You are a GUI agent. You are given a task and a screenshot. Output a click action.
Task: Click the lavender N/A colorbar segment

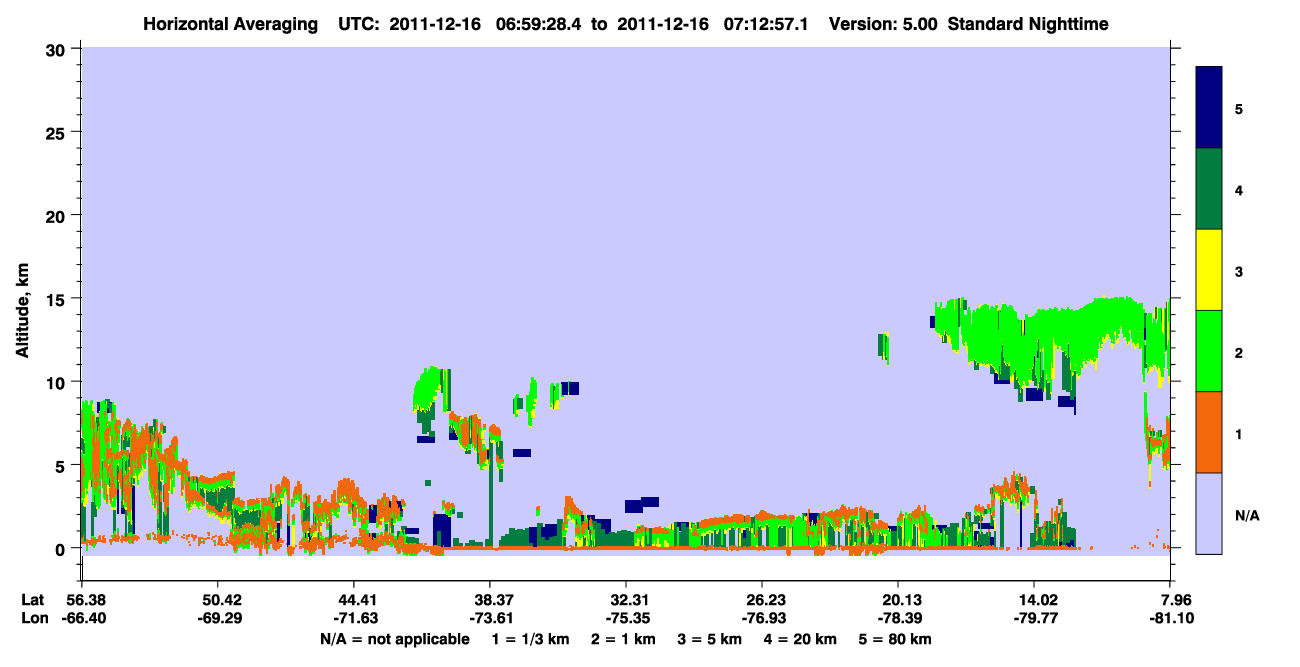[1209, 513]
